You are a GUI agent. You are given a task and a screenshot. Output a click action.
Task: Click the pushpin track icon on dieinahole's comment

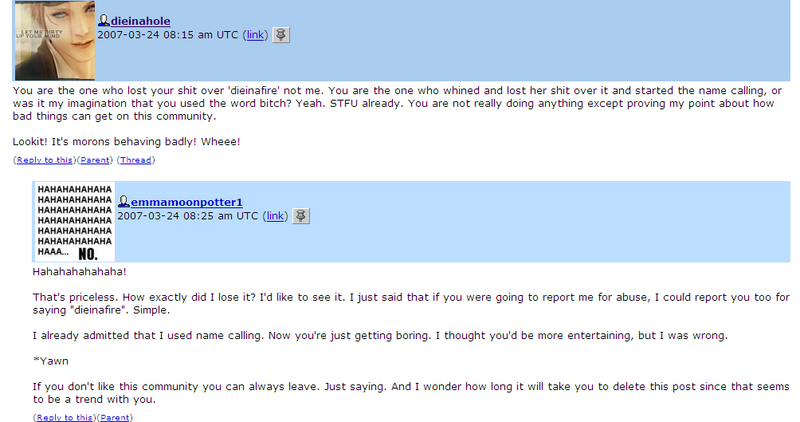pos(281,35)
